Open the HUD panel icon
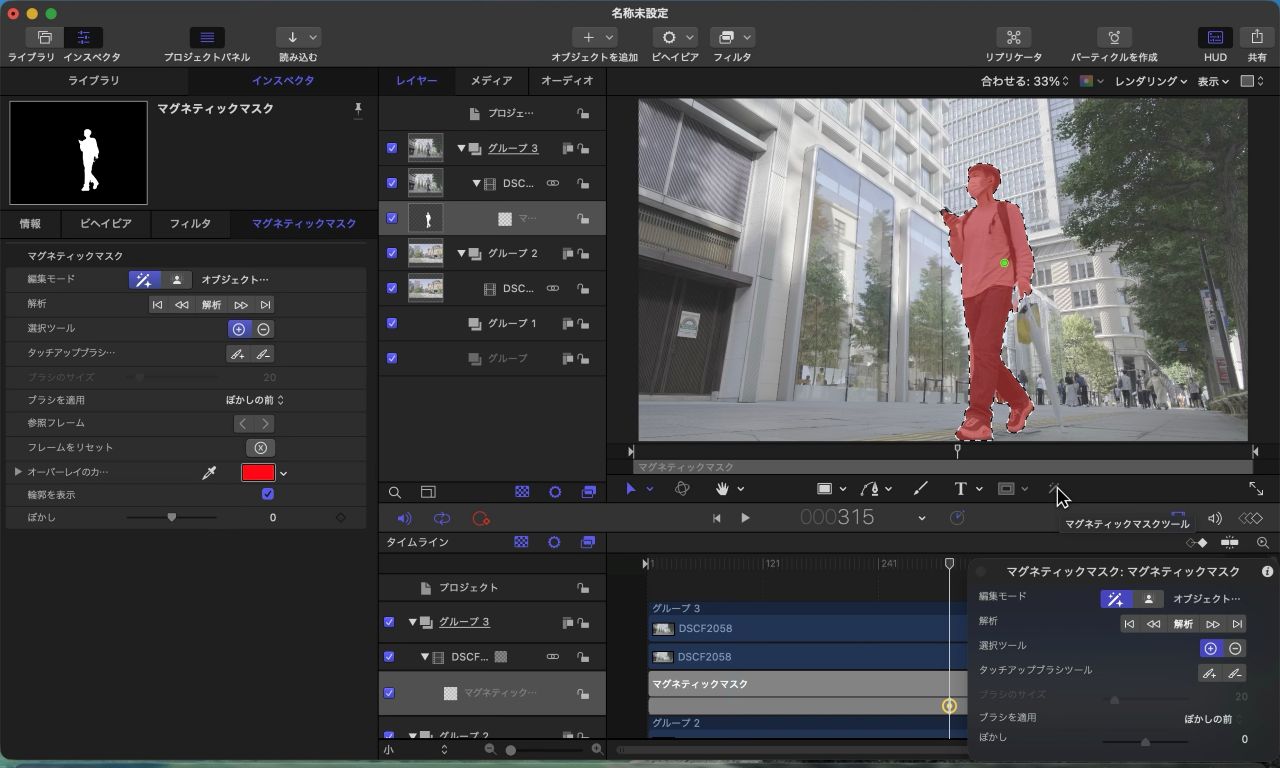Viewport: 1280px width, 768px height. click(x=1215, y=38)
